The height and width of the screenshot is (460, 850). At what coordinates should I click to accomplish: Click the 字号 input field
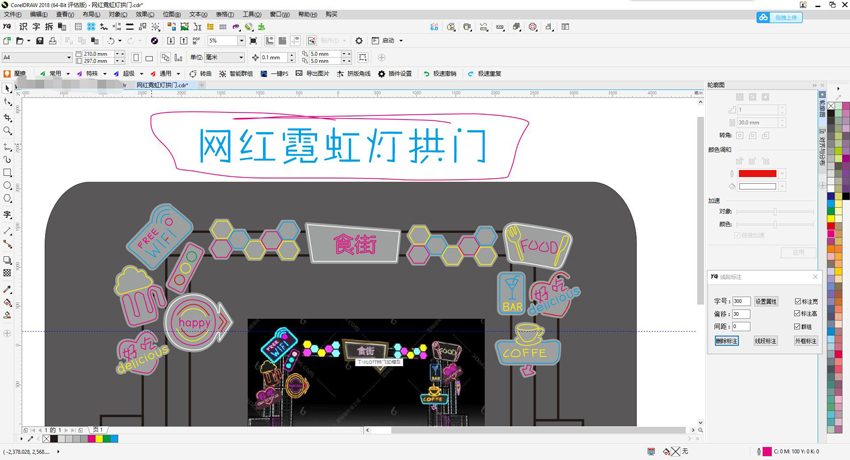741,301
